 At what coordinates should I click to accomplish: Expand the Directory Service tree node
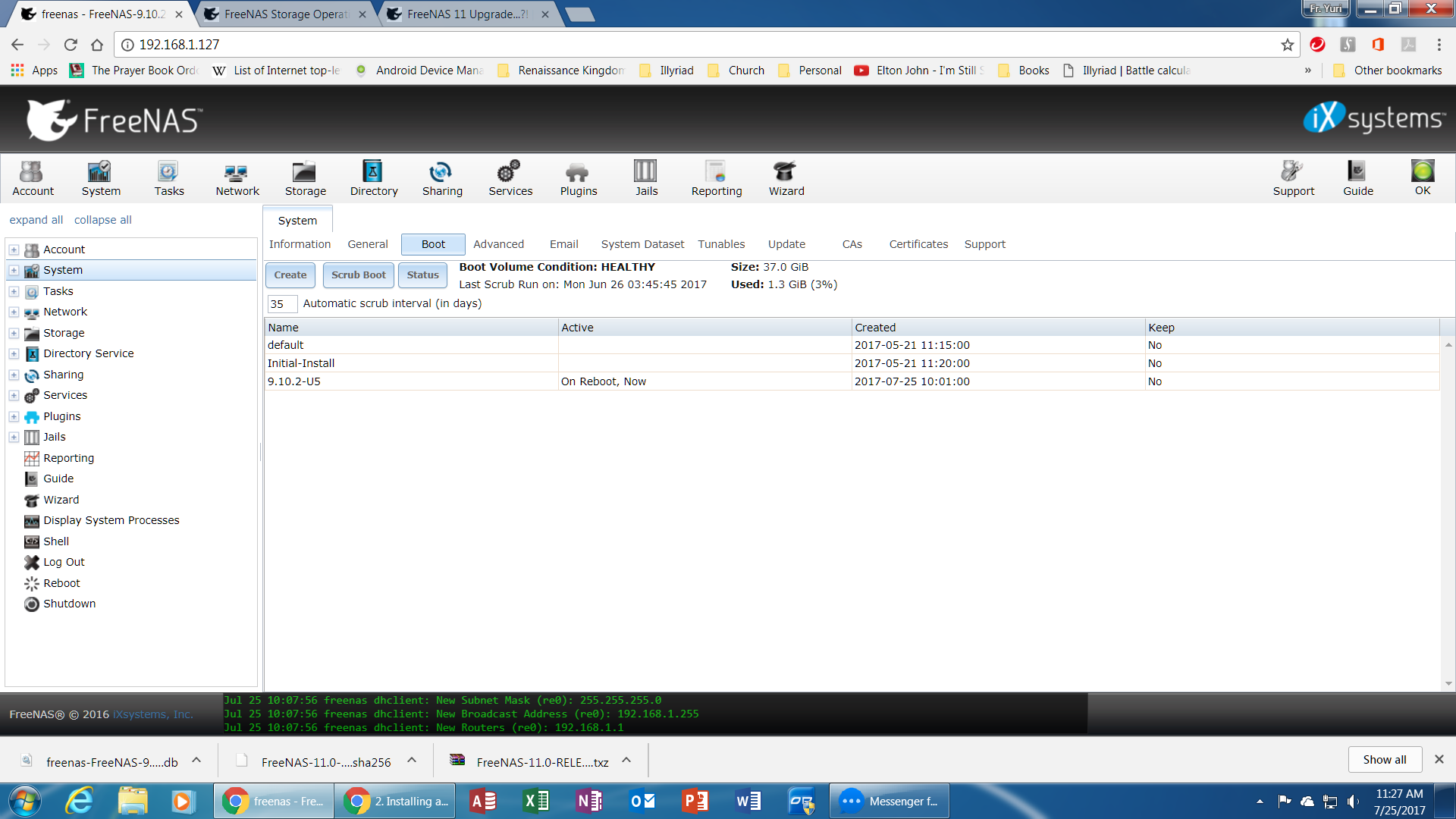[14, 353]
